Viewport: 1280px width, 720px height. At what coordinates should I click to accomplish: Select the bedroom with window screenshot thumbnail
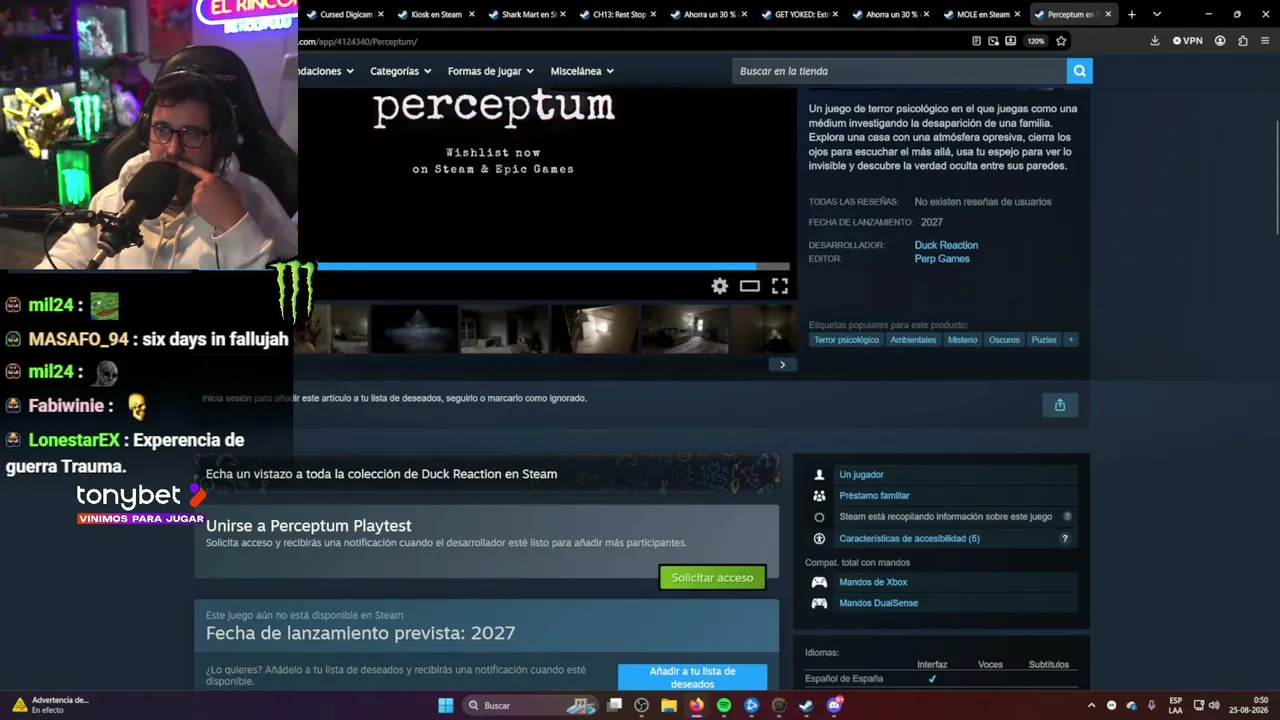(684, 329)
